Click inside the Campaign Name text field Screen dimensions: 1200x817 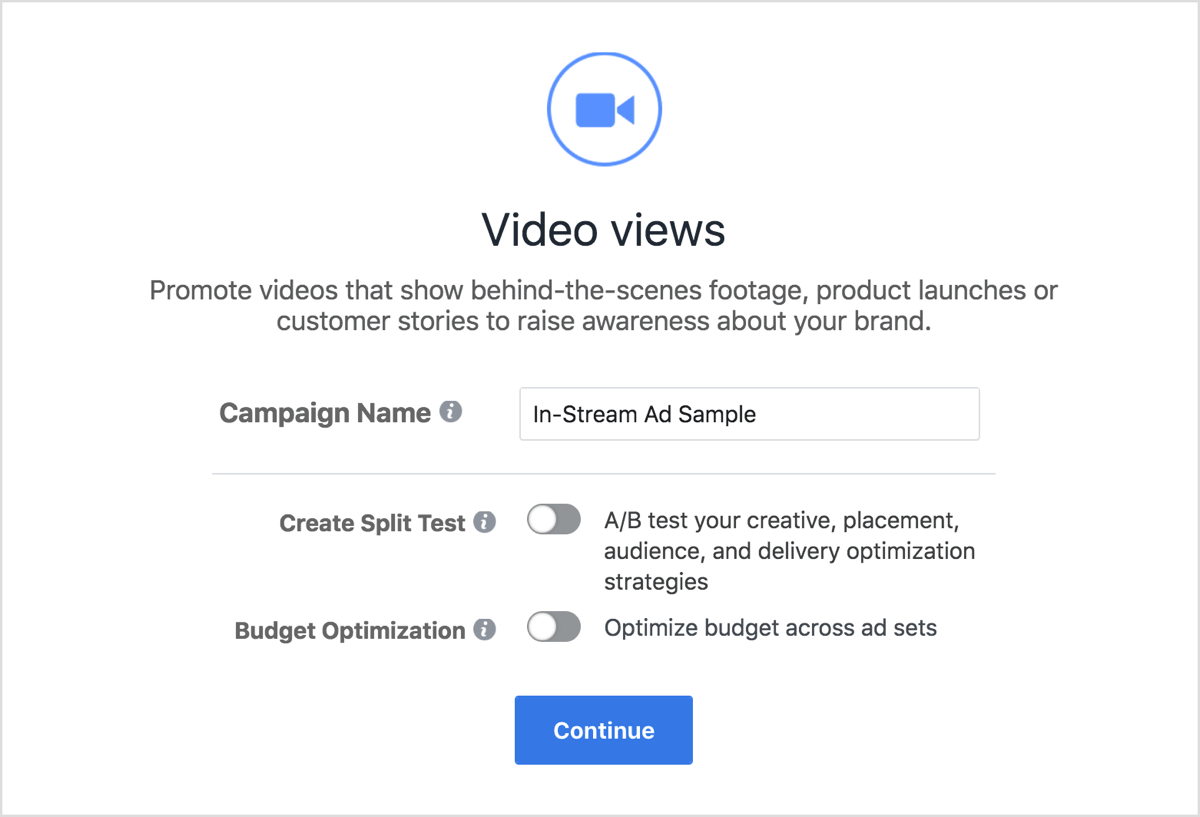tap(748, 413)
